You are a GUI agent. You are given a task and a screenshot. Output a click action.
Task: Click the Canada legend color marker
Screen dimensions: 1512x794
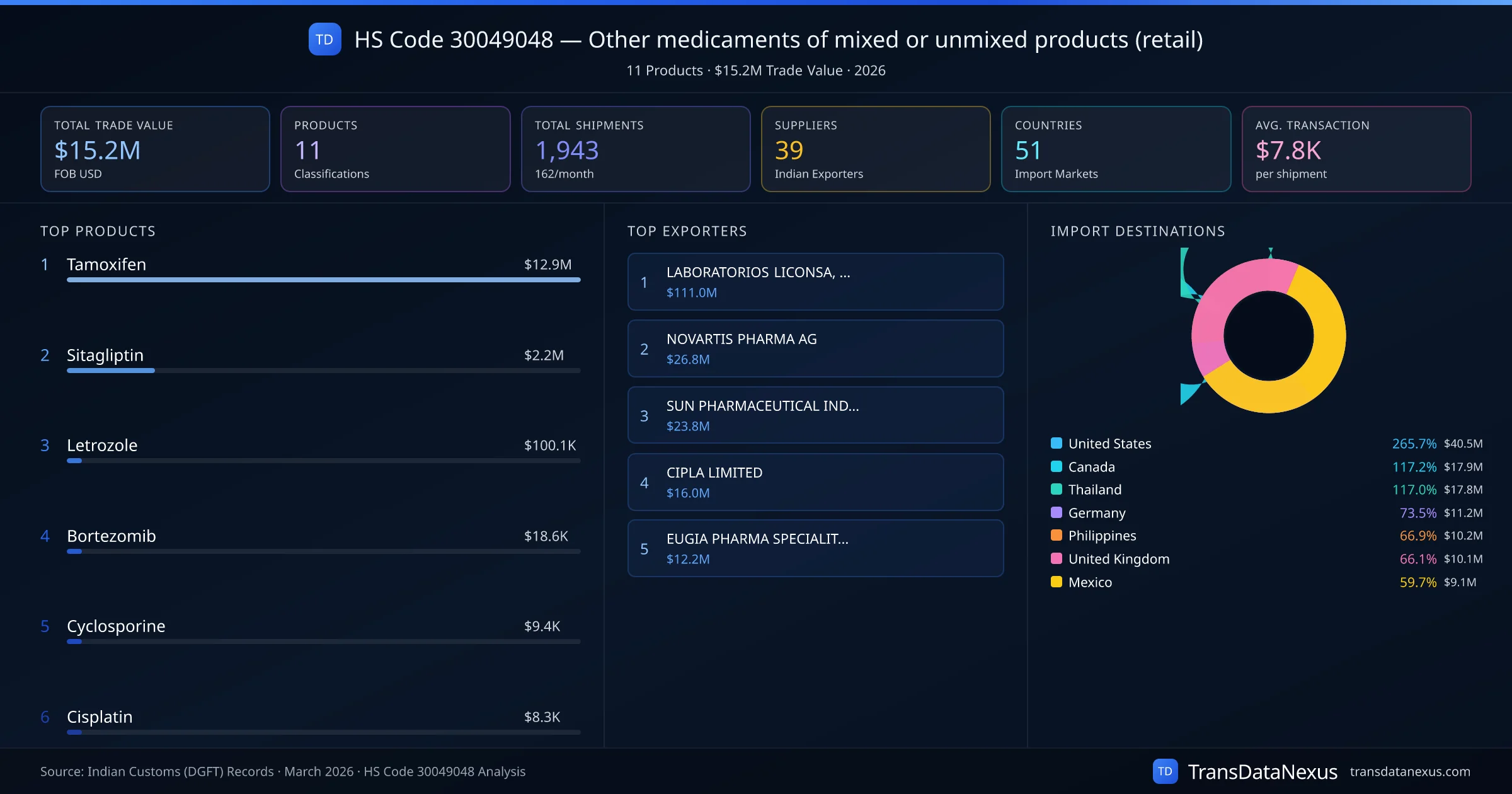pyautogui.click(x=1056, y=466)
